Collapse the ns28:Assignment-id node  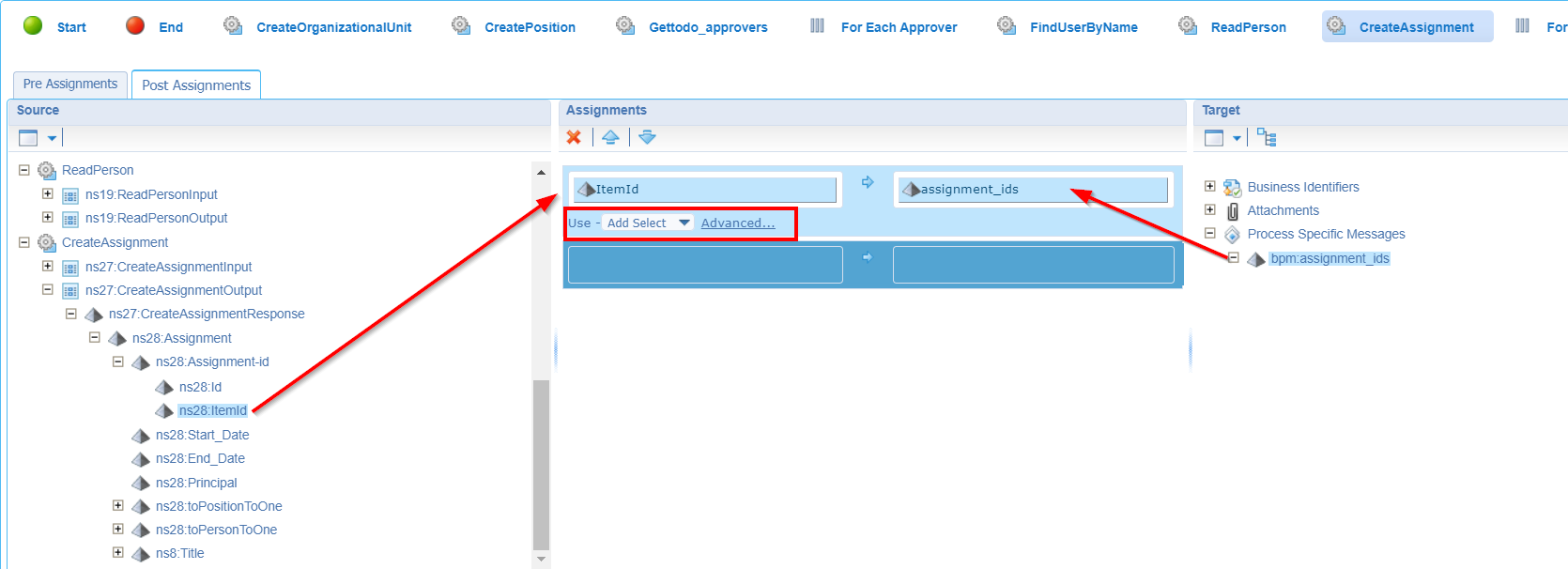pos(118,361)
